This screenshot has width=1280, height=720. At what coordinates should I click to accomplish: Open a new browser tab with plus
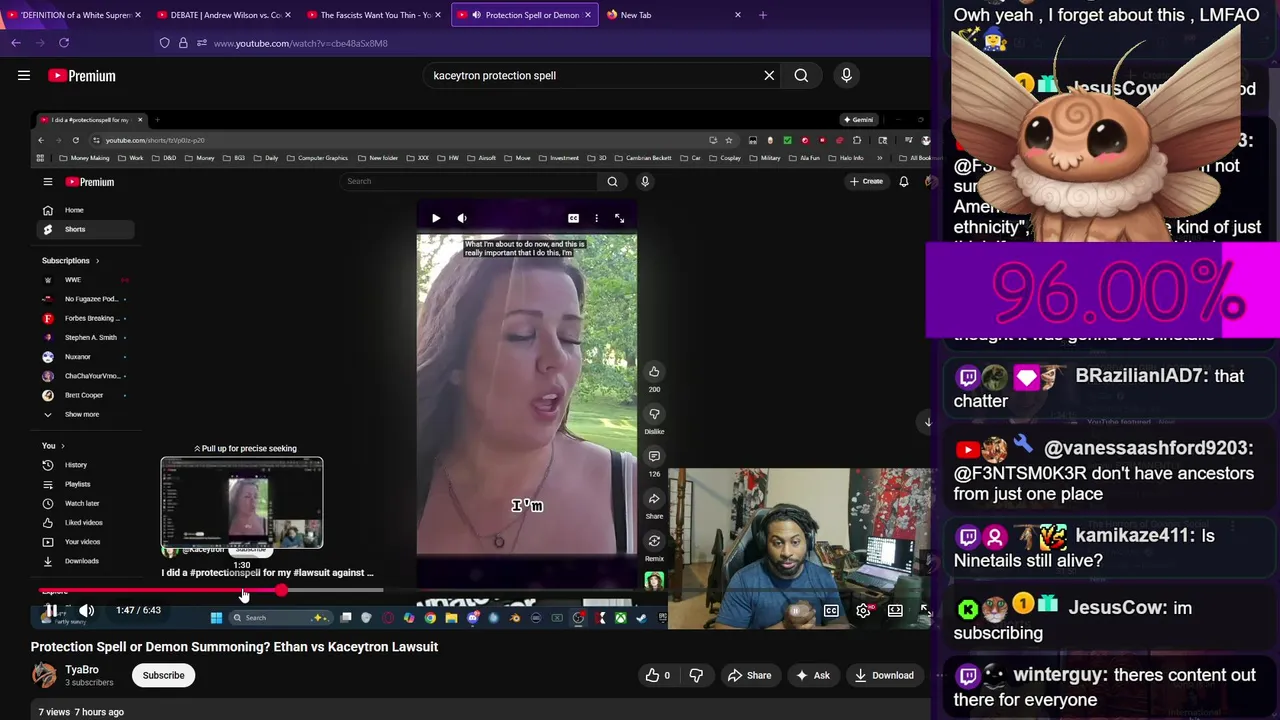763,15
